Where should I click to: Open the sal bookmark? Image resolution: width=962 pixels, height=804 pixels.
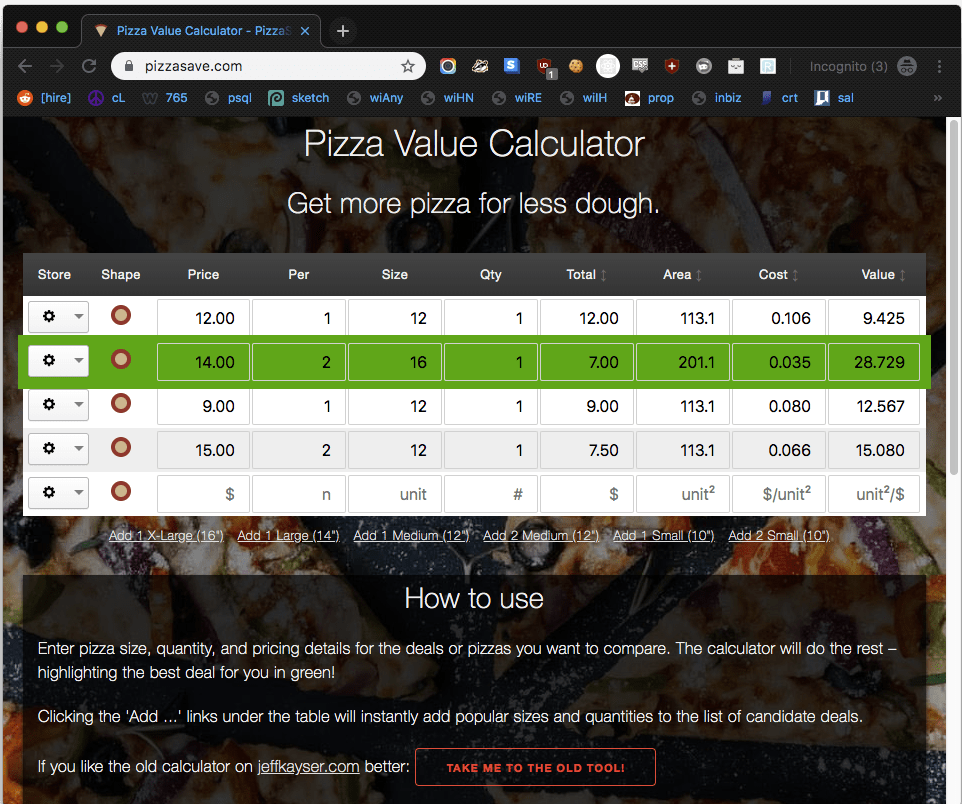point(834,98)
